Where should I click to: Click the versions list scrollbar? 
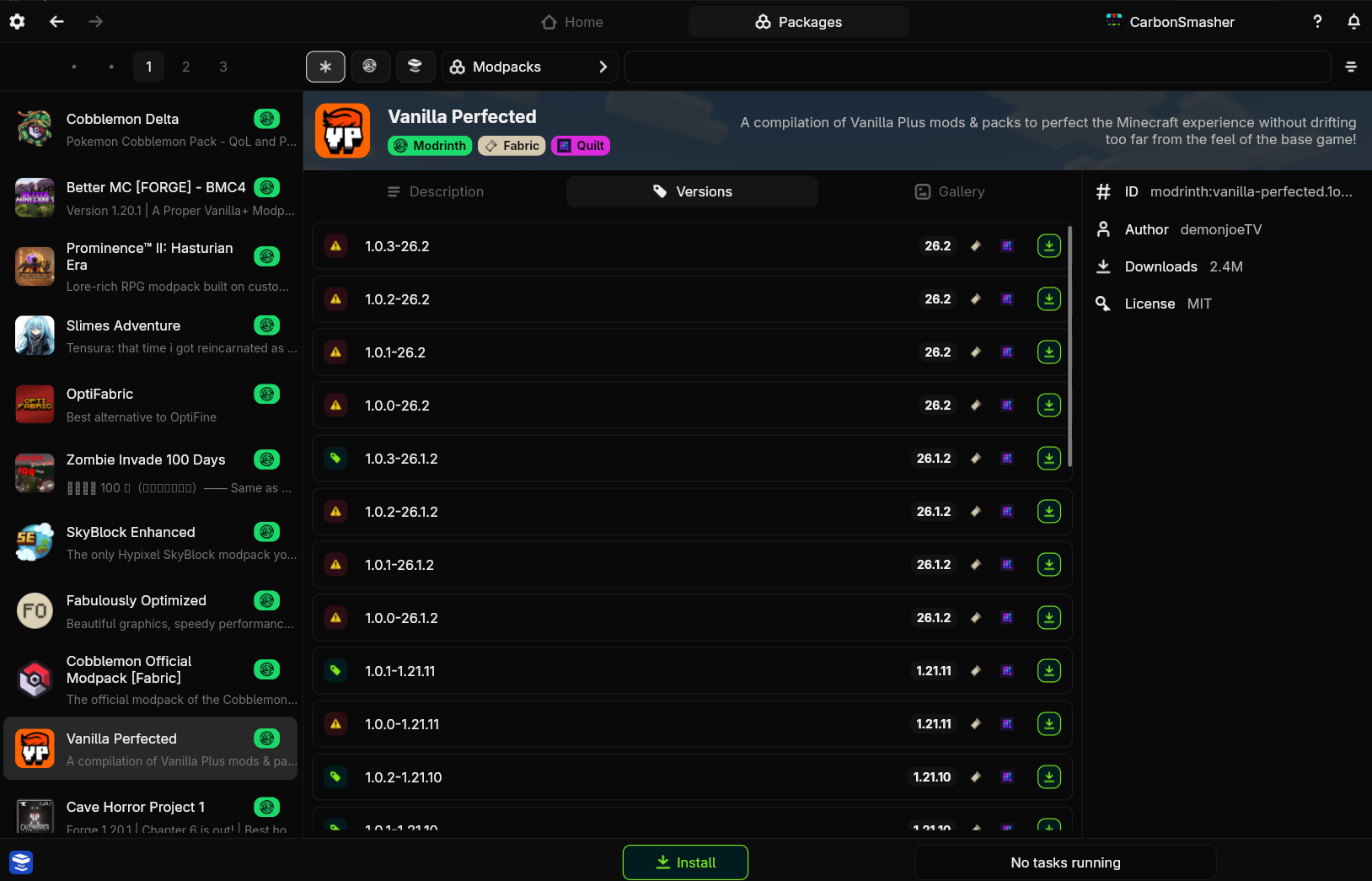[1069, 346]
